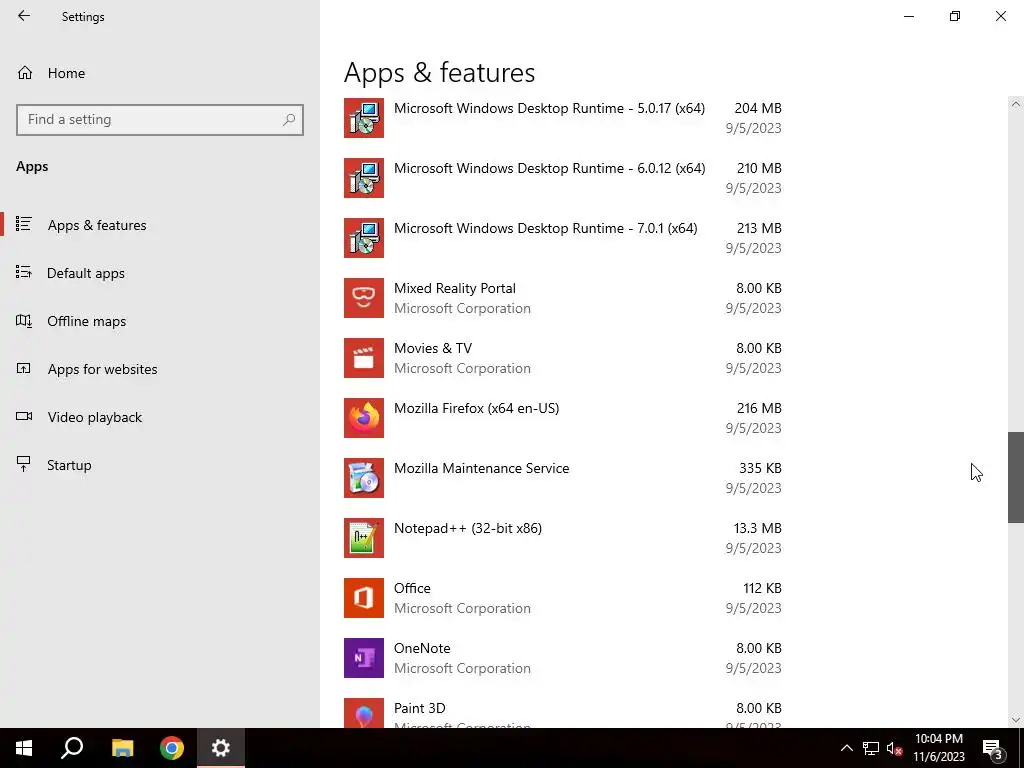Viewport: 1024px width, 768px height.
Task: Click the Mozilla Firefox logo icon
Action: [x=364, y=418]
